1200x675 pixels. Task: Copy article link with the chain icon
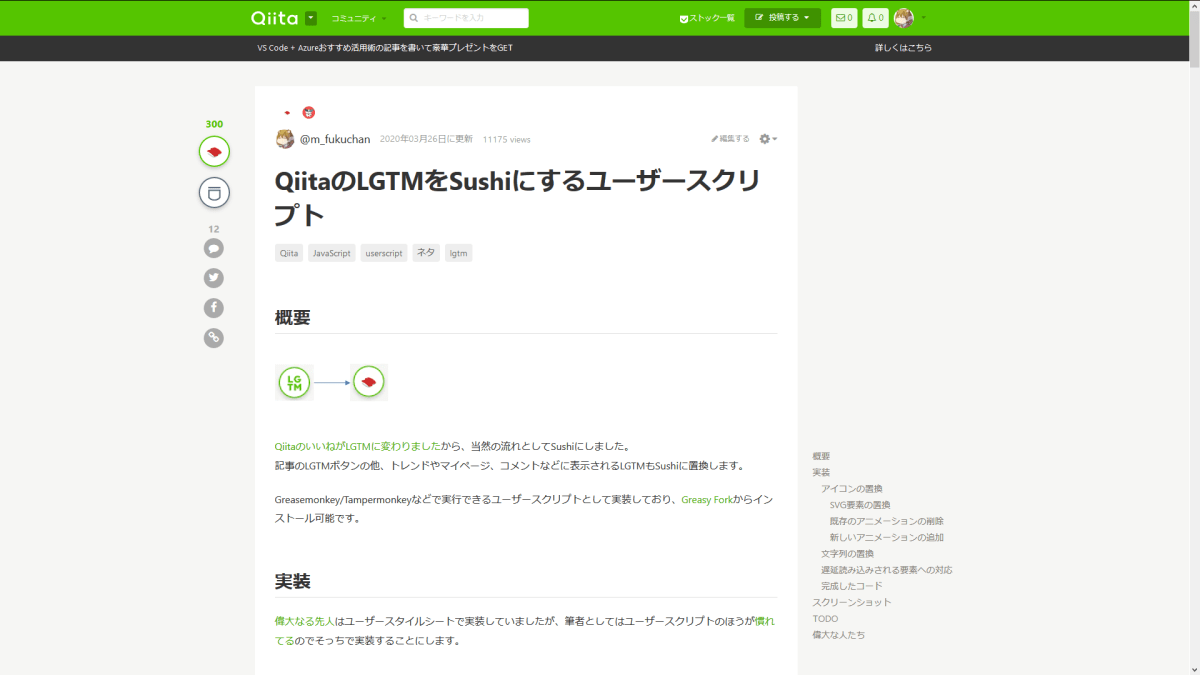pos(214,338)
